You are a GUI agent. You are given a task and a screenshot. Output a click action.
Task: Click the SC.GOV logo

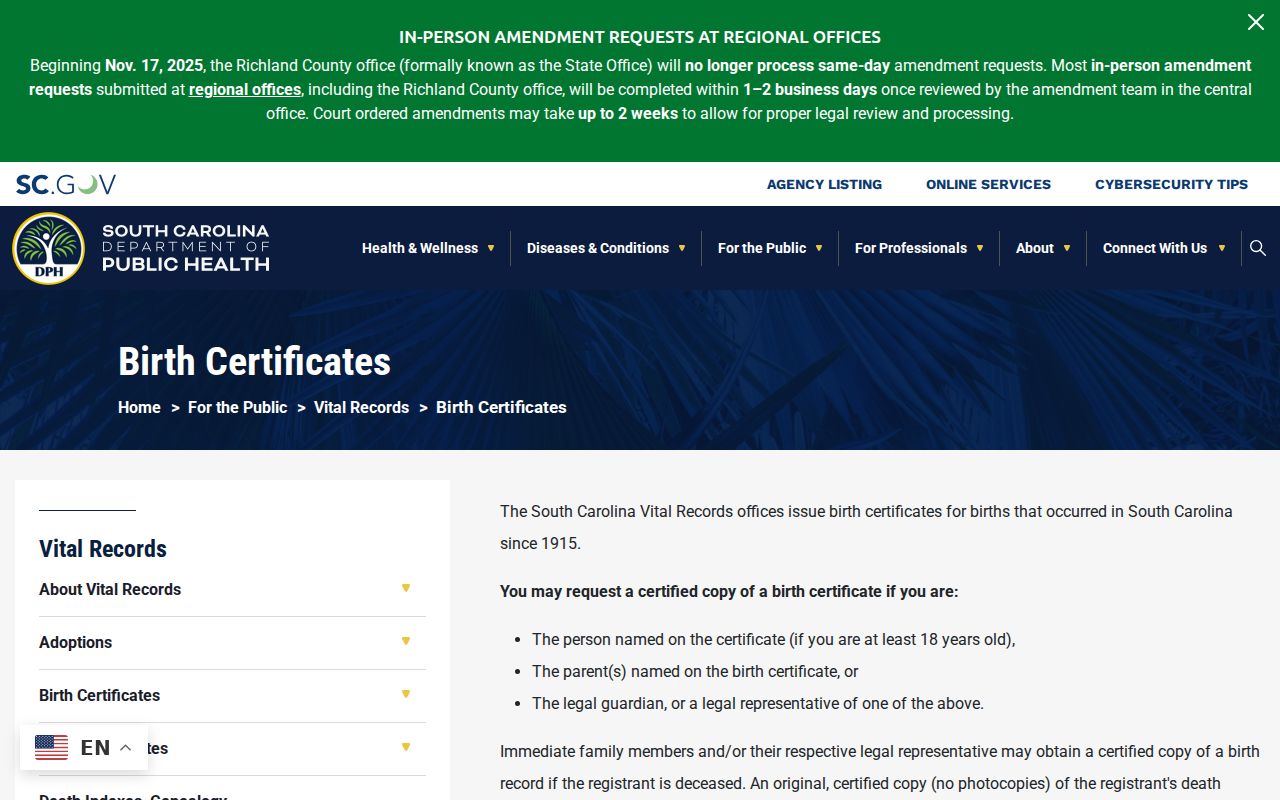point(66,184)
